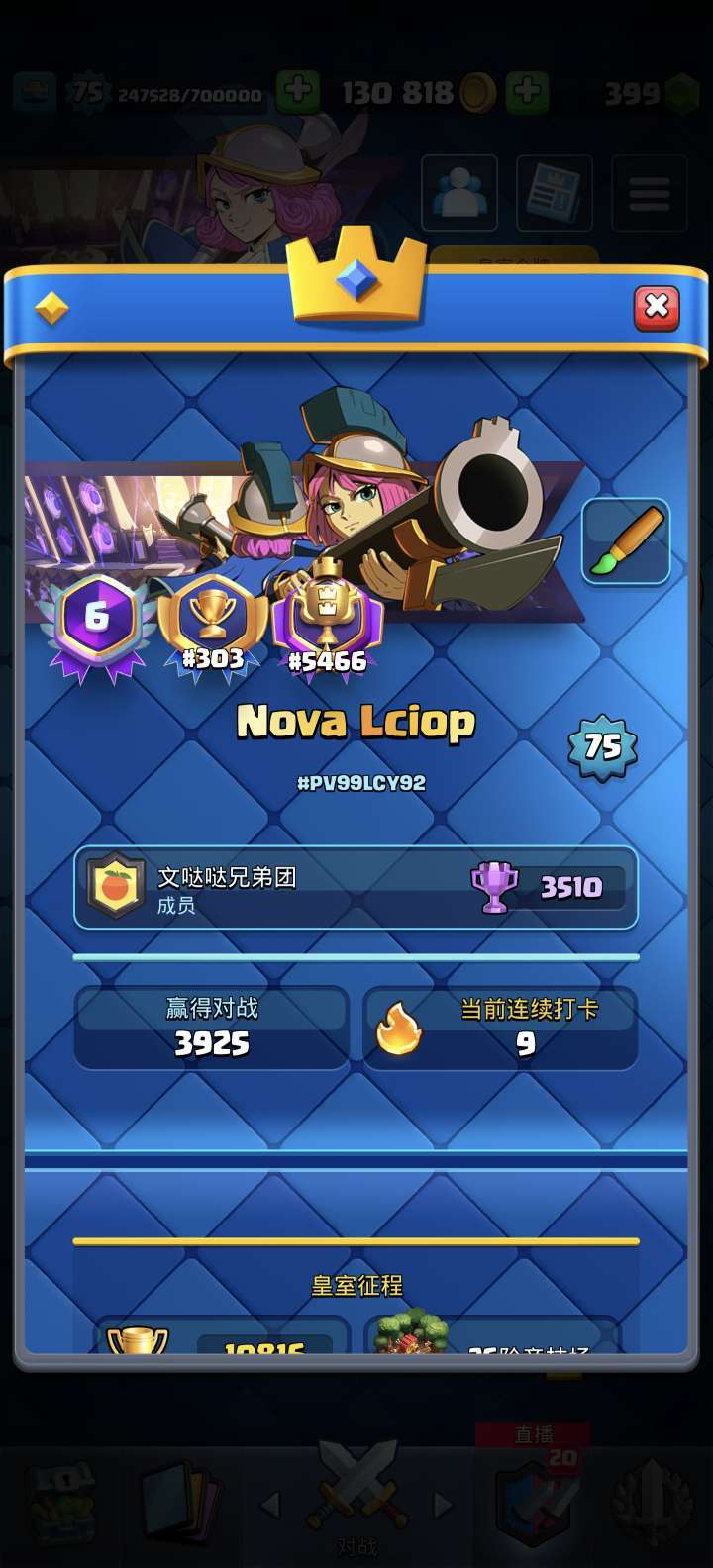Tap the gold trophy #303 badge
The image size is (713, 1568).
click(x=212, y=622)
